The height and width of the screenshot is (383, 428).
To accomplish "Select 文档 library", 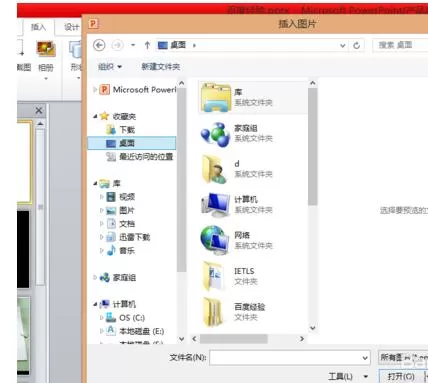I will coord(121,224).
